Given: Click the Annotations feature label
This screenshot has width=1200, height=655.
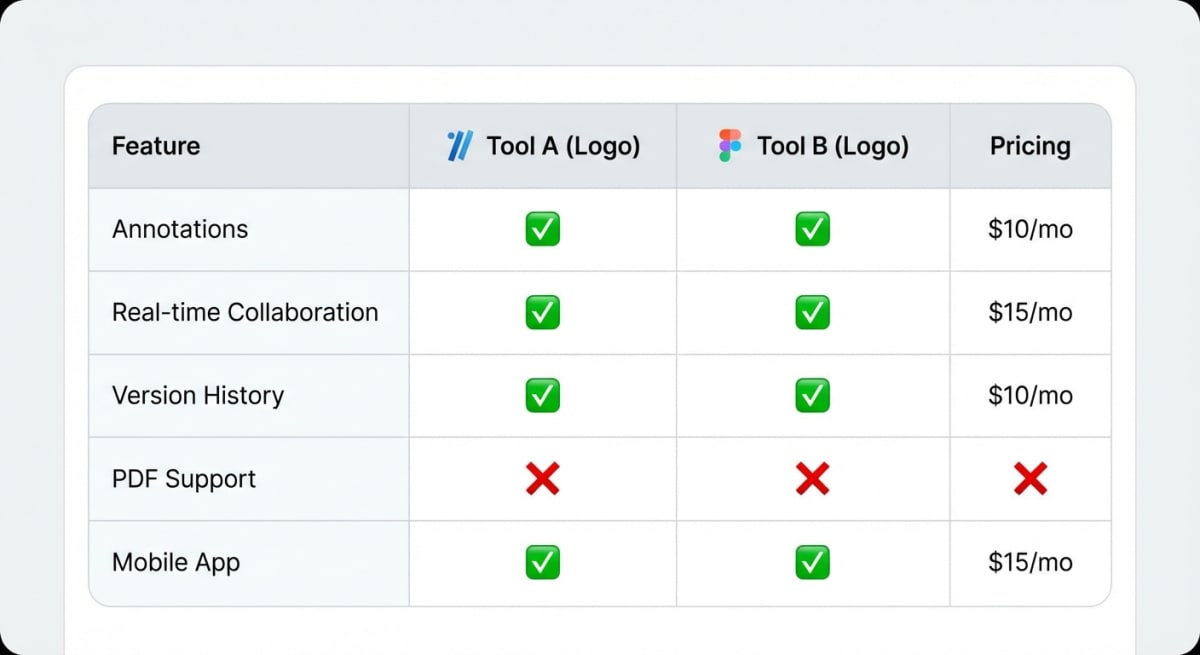Looking at the screenshot, I should (180, 229).
